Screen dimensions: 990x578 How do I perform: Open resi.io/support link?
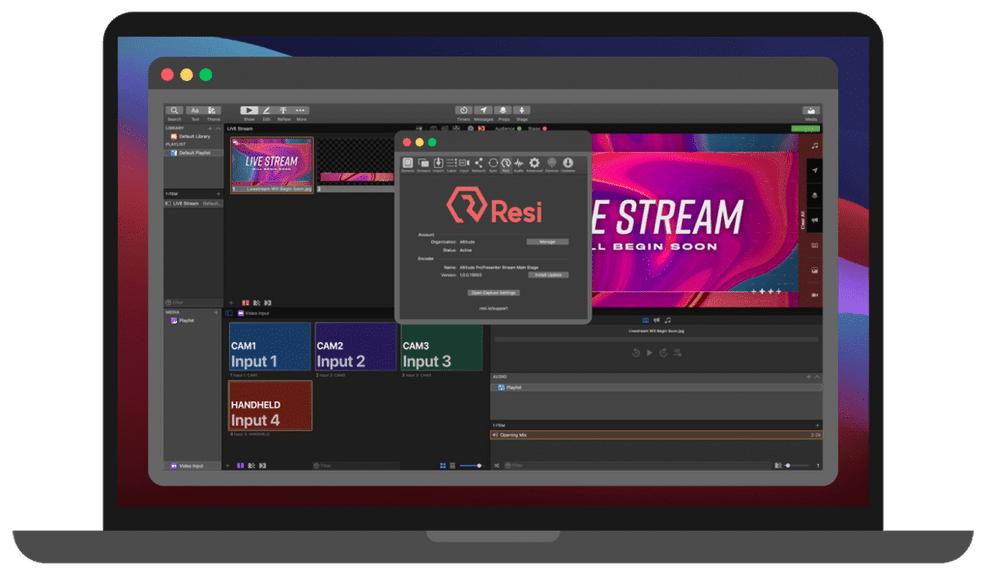(x=493, y=308)
